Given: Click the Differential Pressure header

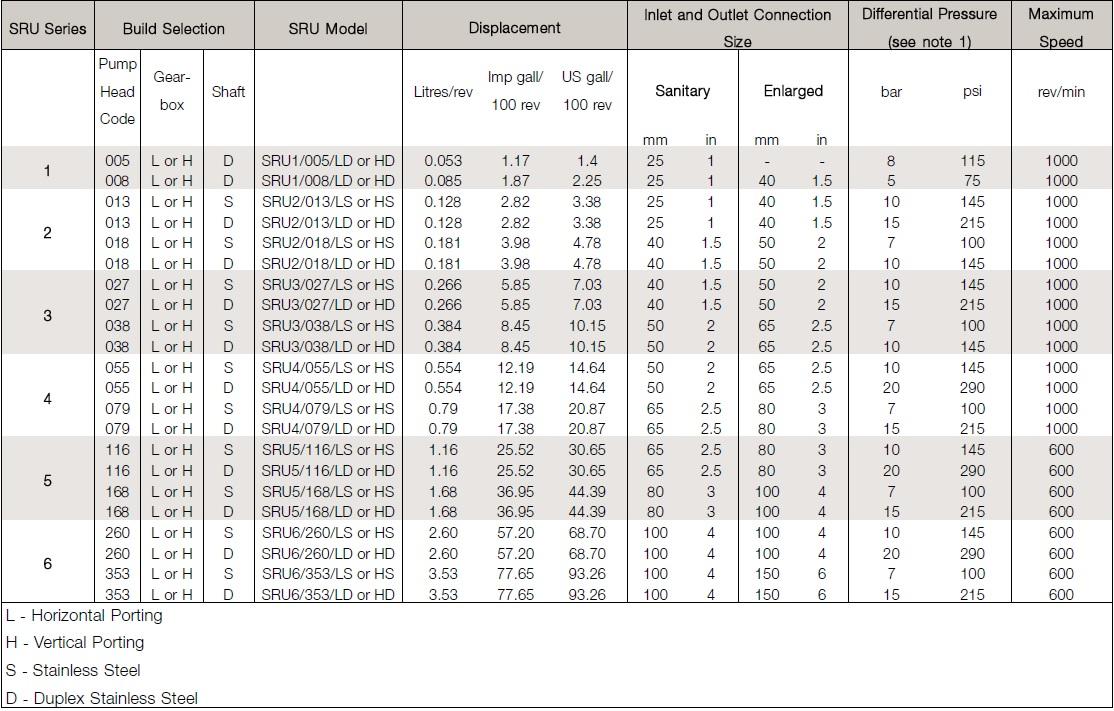Looking at the screenshot, I should pos(929,28).
